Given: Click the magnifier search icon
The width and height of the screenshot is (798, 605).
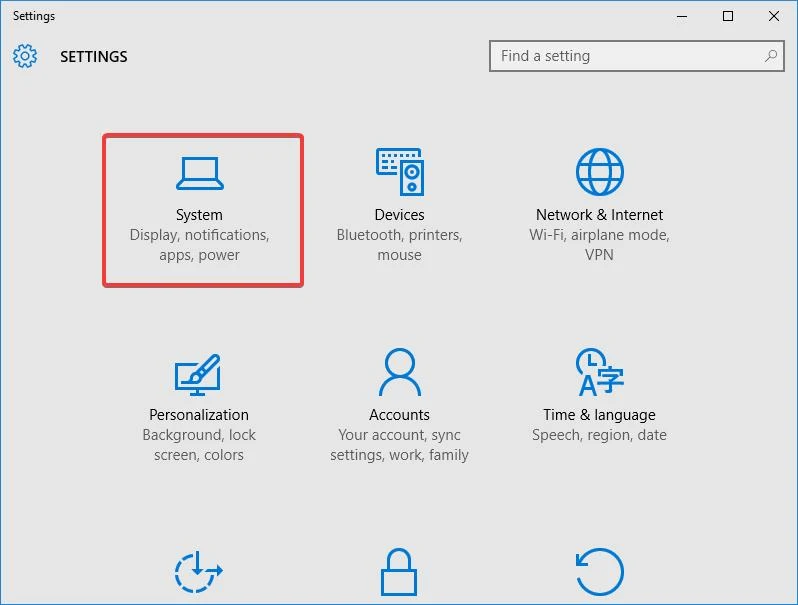Looking at the screenshot, I should 771,55.
